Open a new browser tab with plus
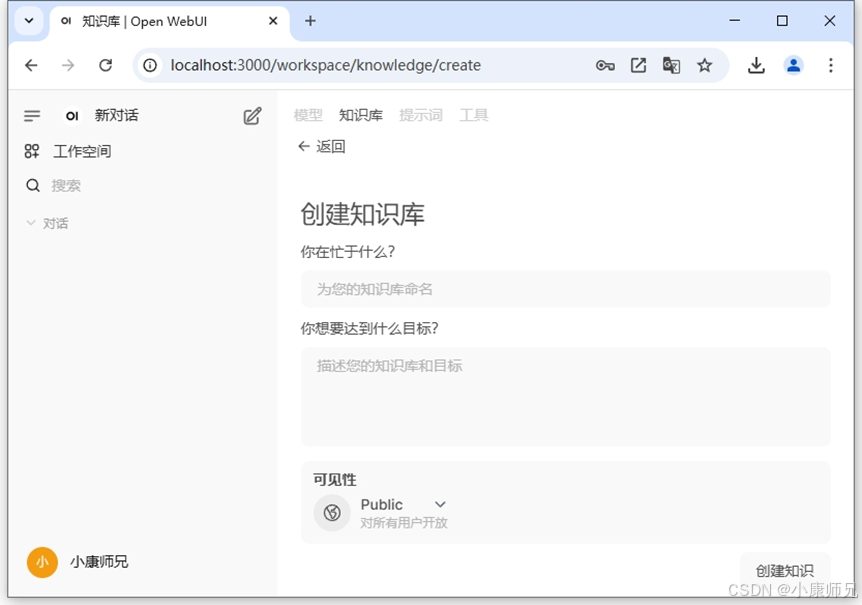 click(310, 21)
